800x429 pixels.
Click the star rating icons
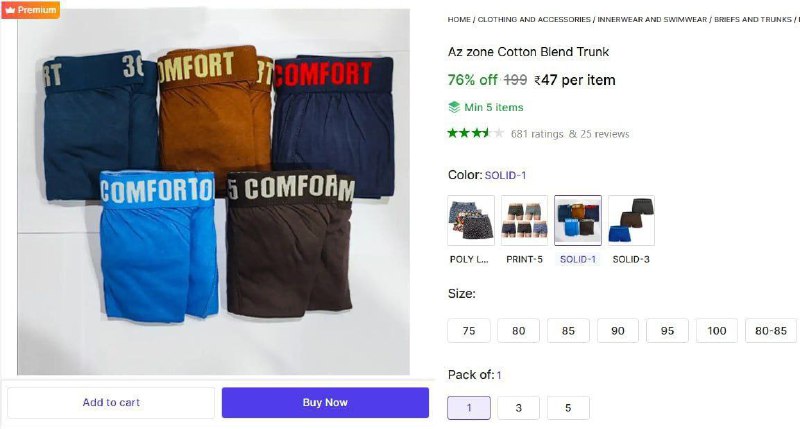(x=475, y=133)
